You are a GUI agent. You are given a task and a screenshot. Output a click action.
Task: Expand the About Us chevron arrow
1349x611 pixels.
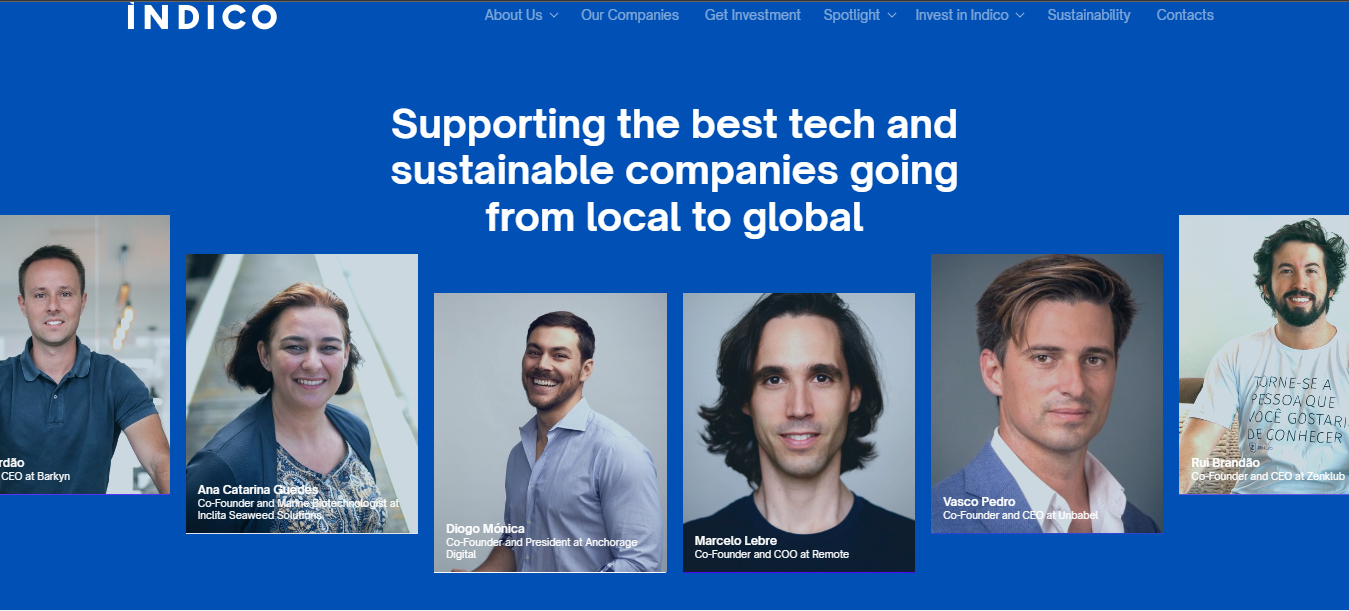coord(553,16)
